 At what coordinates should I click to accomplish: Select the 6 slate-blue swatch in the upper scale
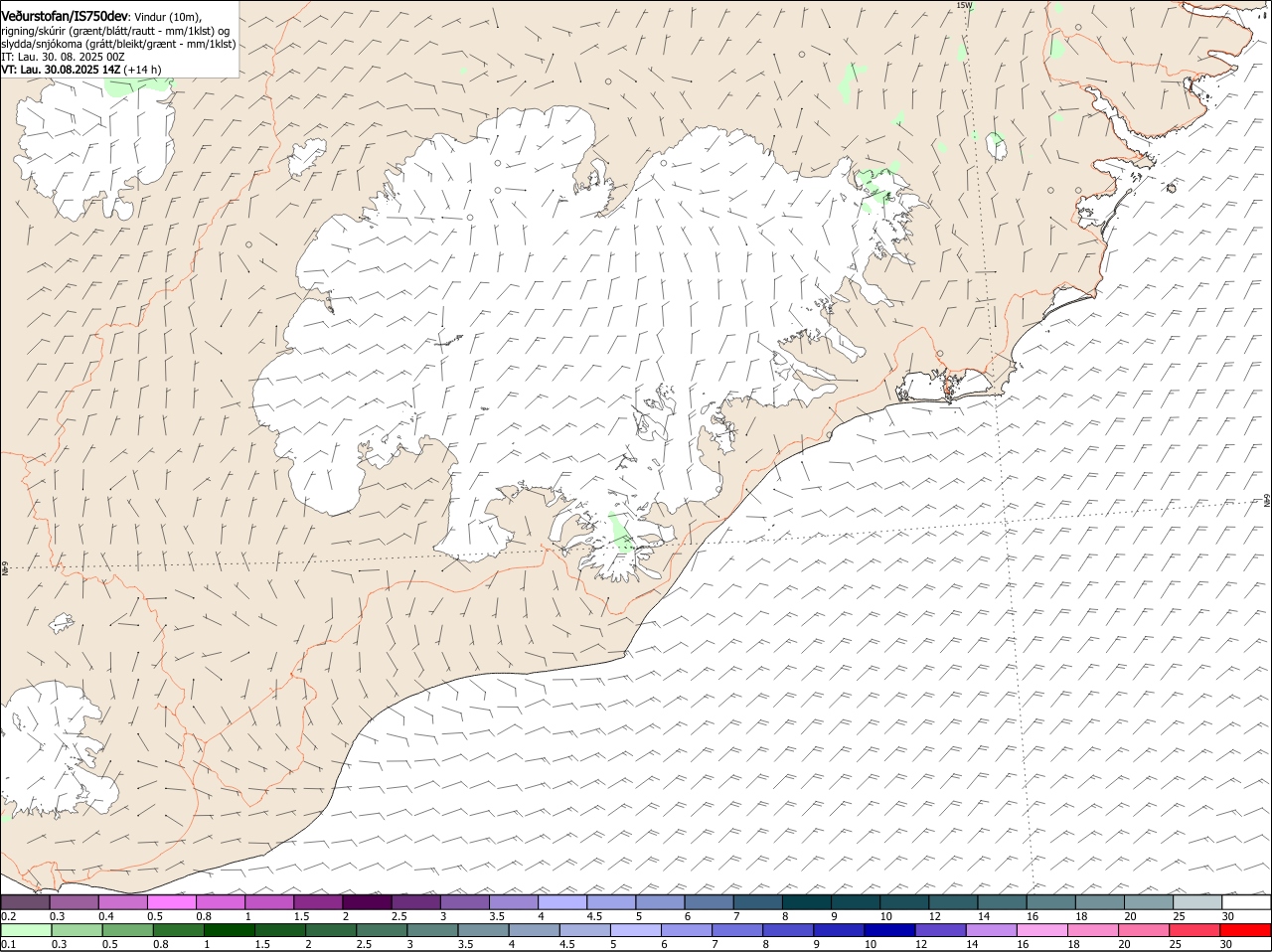[x=710, y=902]
